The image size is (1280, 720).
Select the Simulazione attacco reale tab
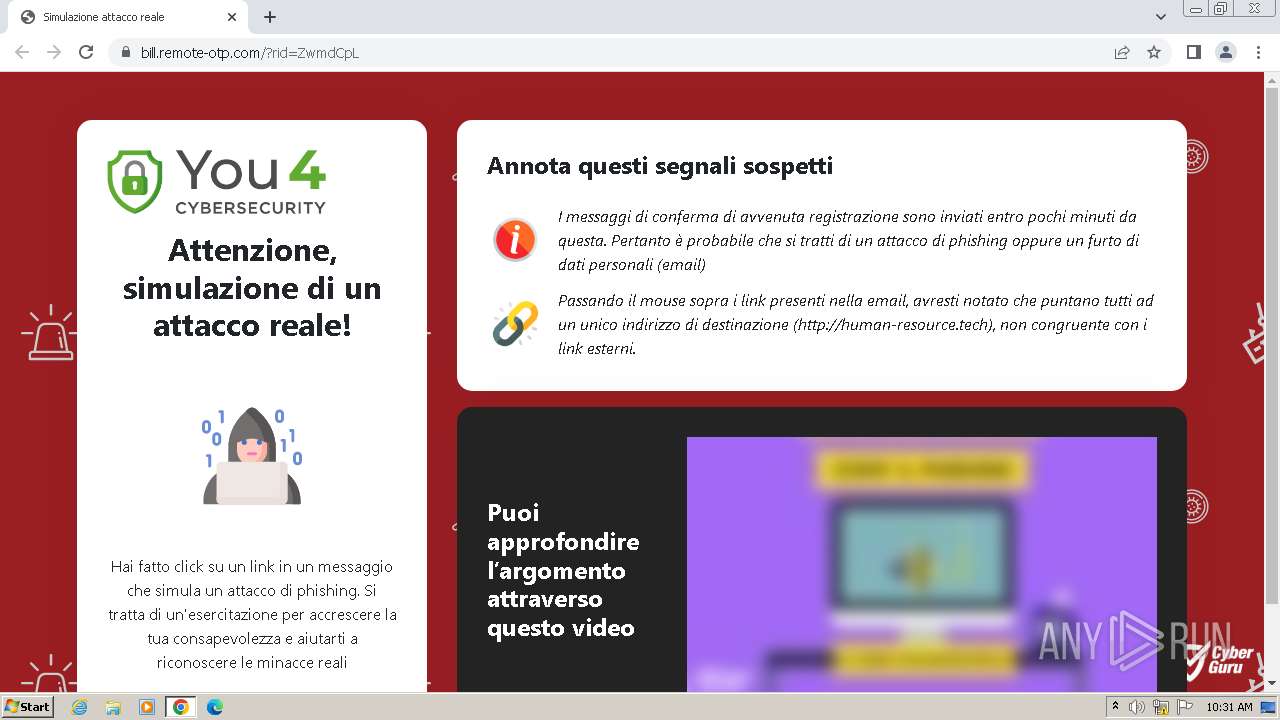[x=126, y=17]
